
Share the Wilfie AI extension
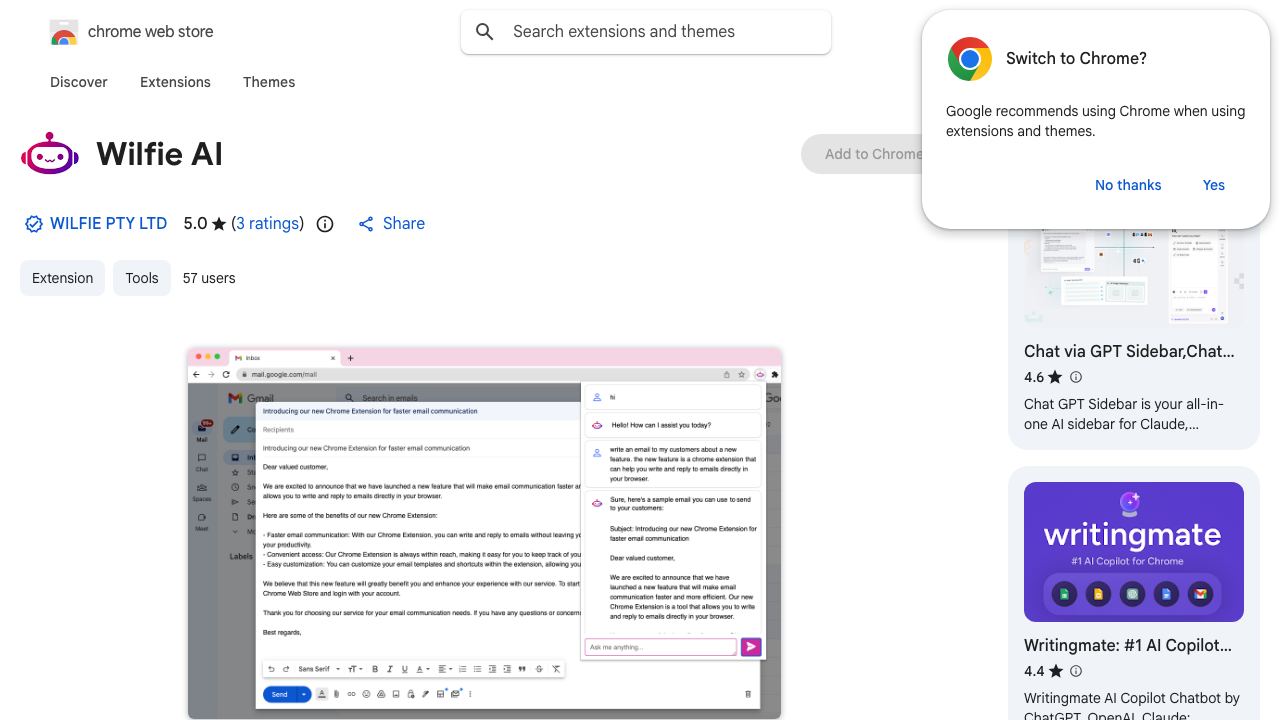coord(392,224)
